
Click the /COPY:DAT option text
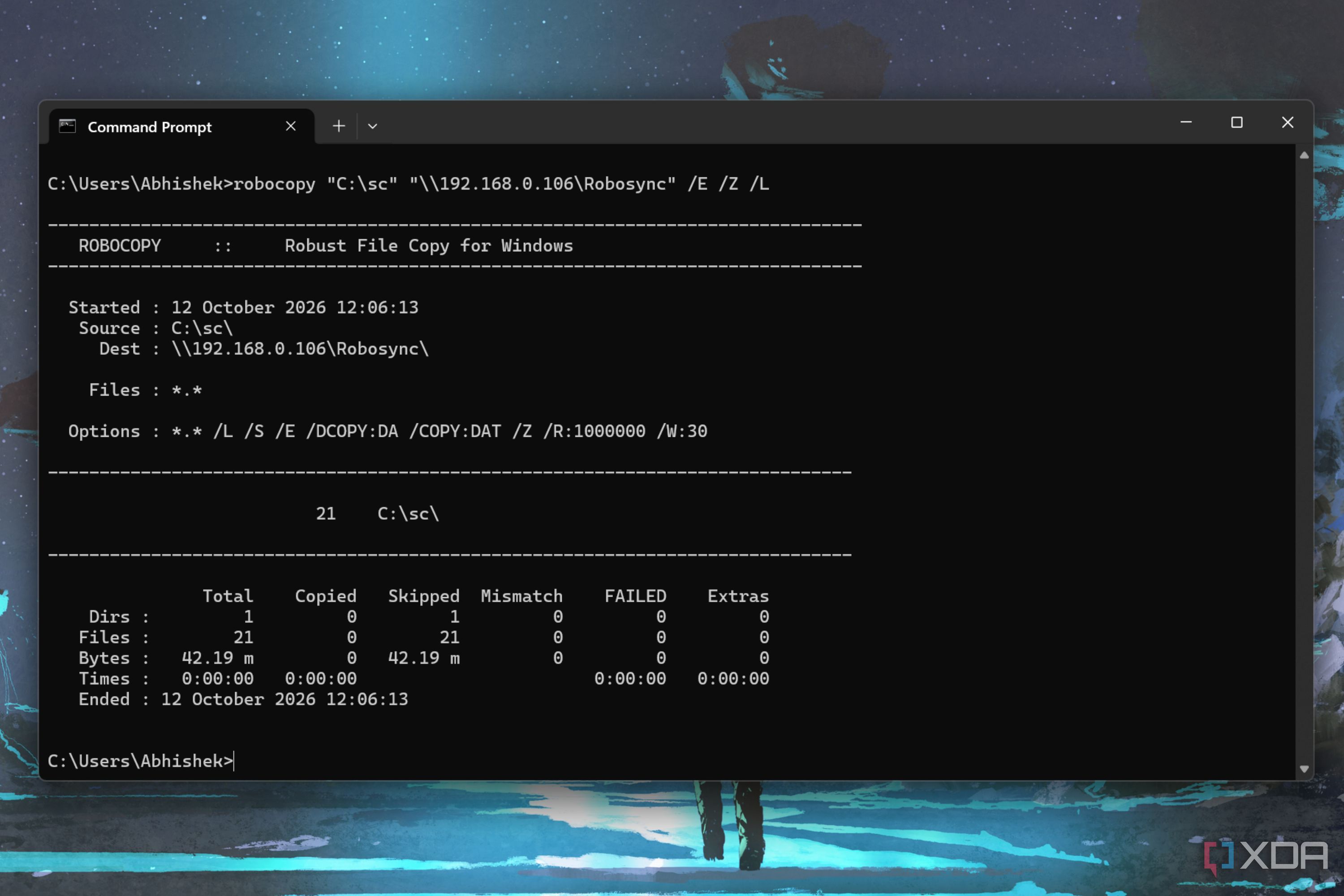(x=455, y=431)
